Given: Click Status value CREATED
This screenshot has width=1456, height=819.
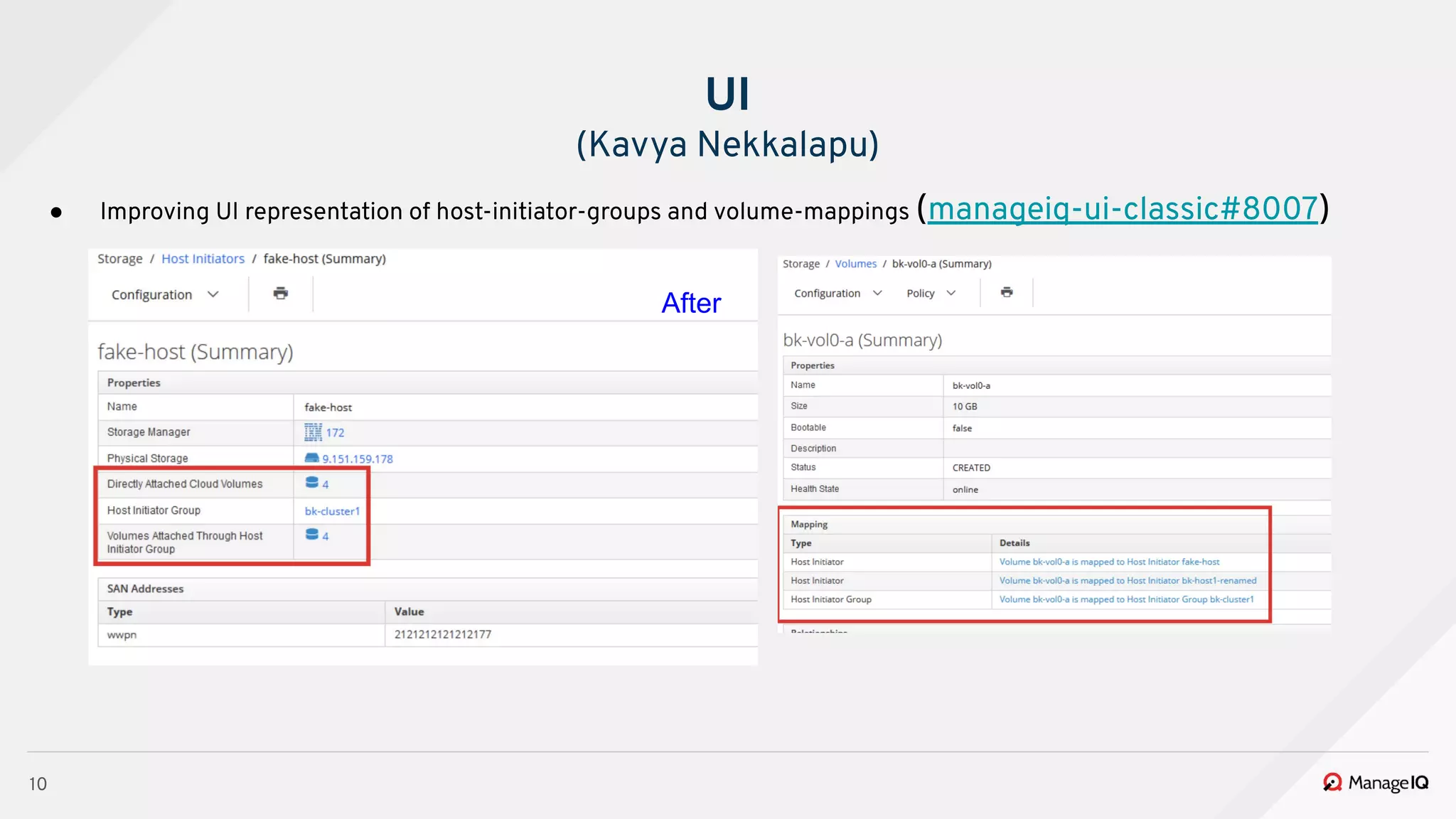Looking at the screenshot, I should point(971,468).
